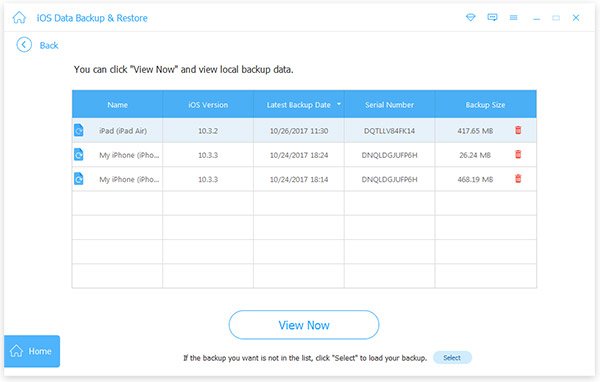
Task: Click the iOS Version column header
Action: [x=208, y=104]
